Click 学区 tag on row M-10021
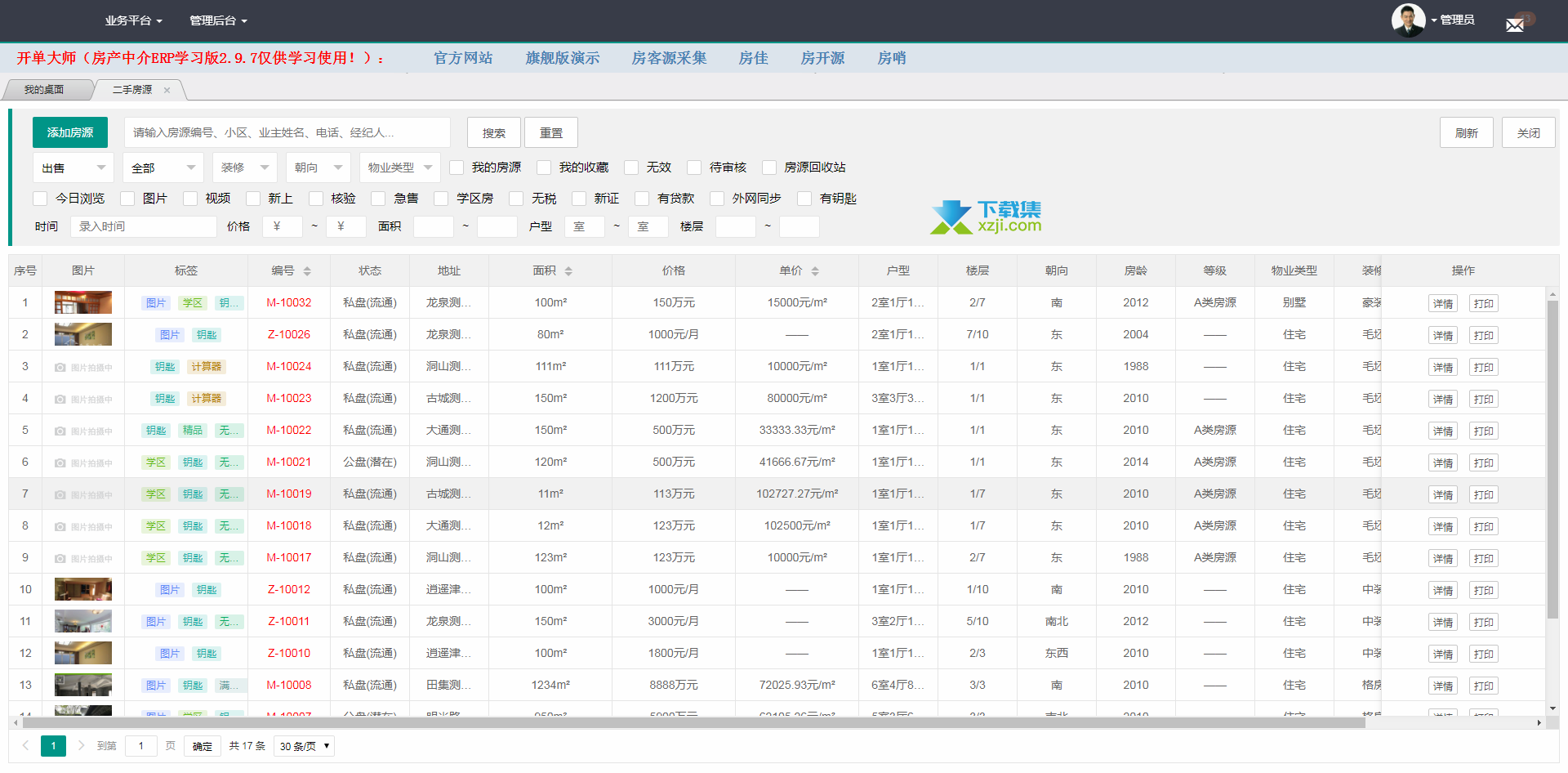Screen dimensions: 1568x773 (x=156, y=462)
